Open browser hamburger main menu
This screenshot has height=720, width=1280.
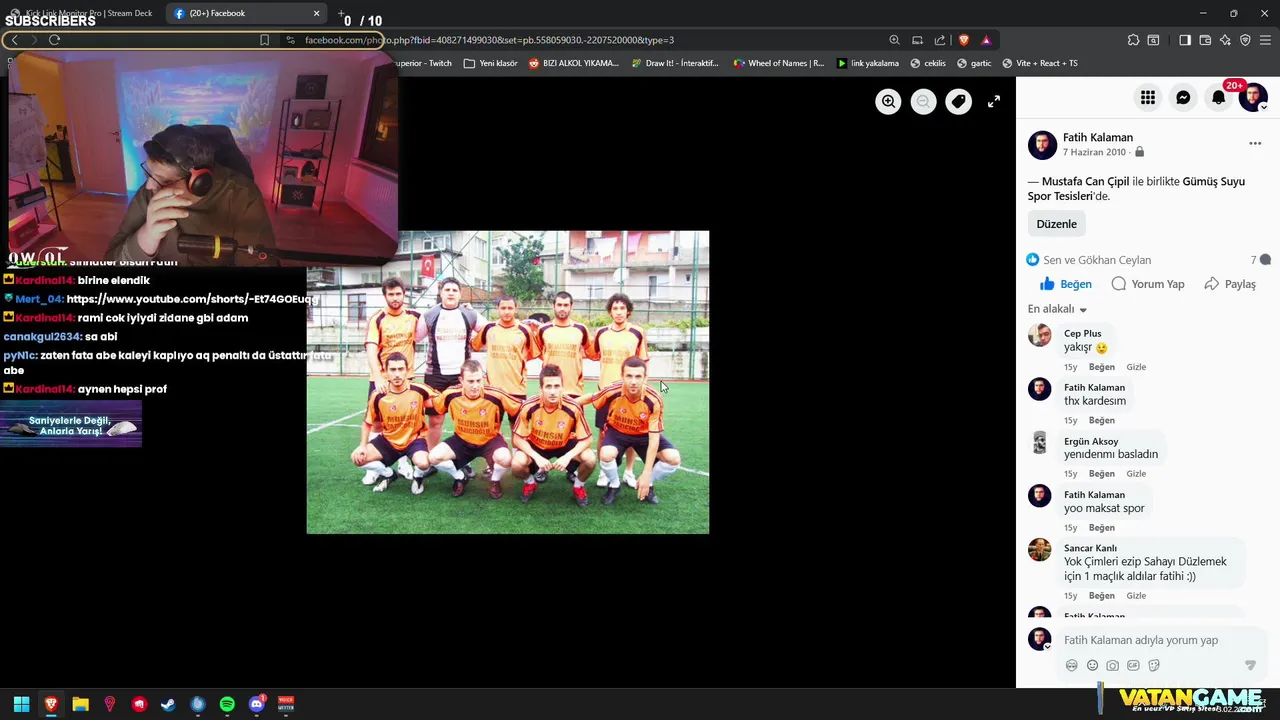click(x=1266, y=40)
